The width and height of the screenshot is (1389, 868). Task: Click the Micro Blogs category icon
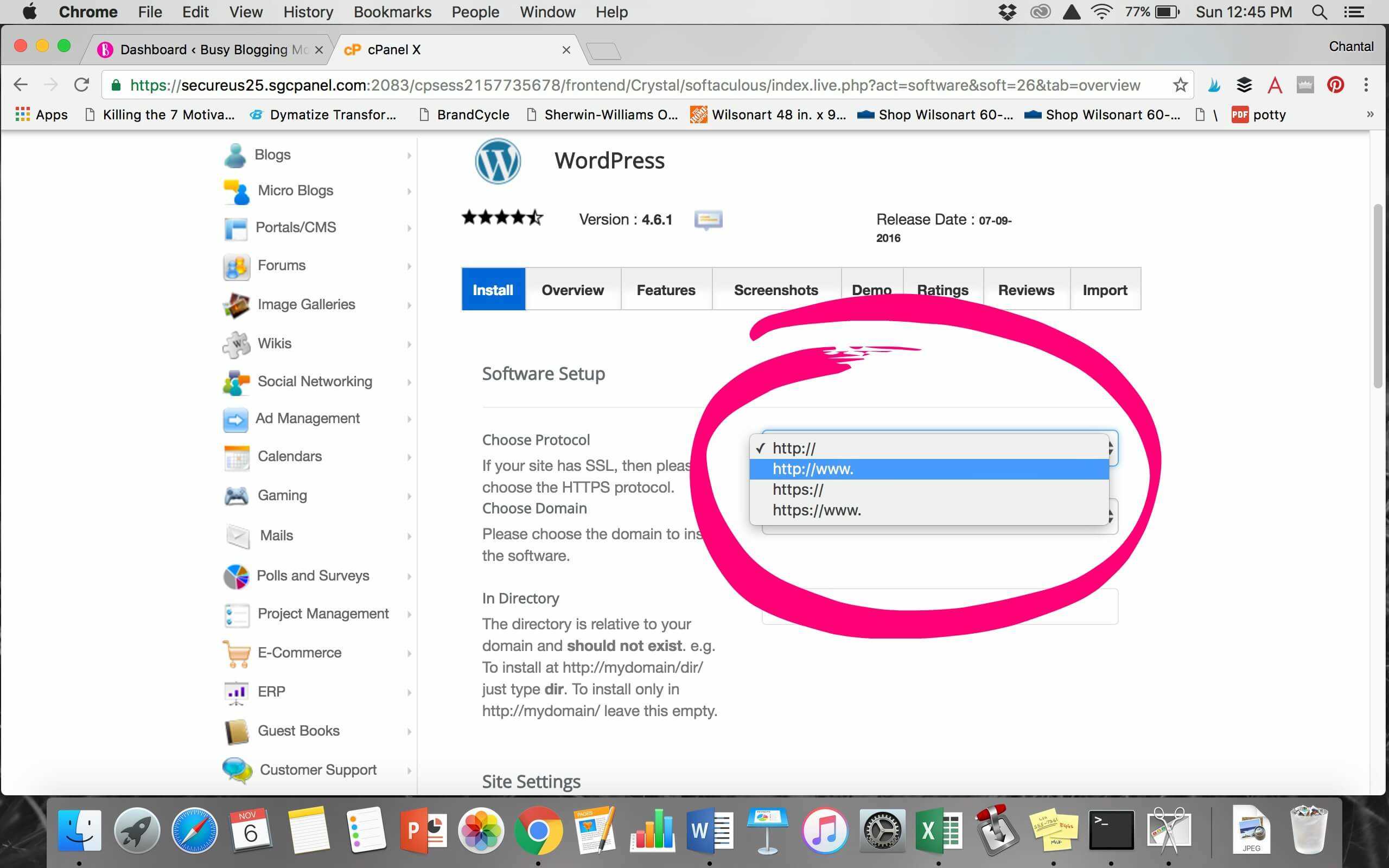(x=236, y=191)
